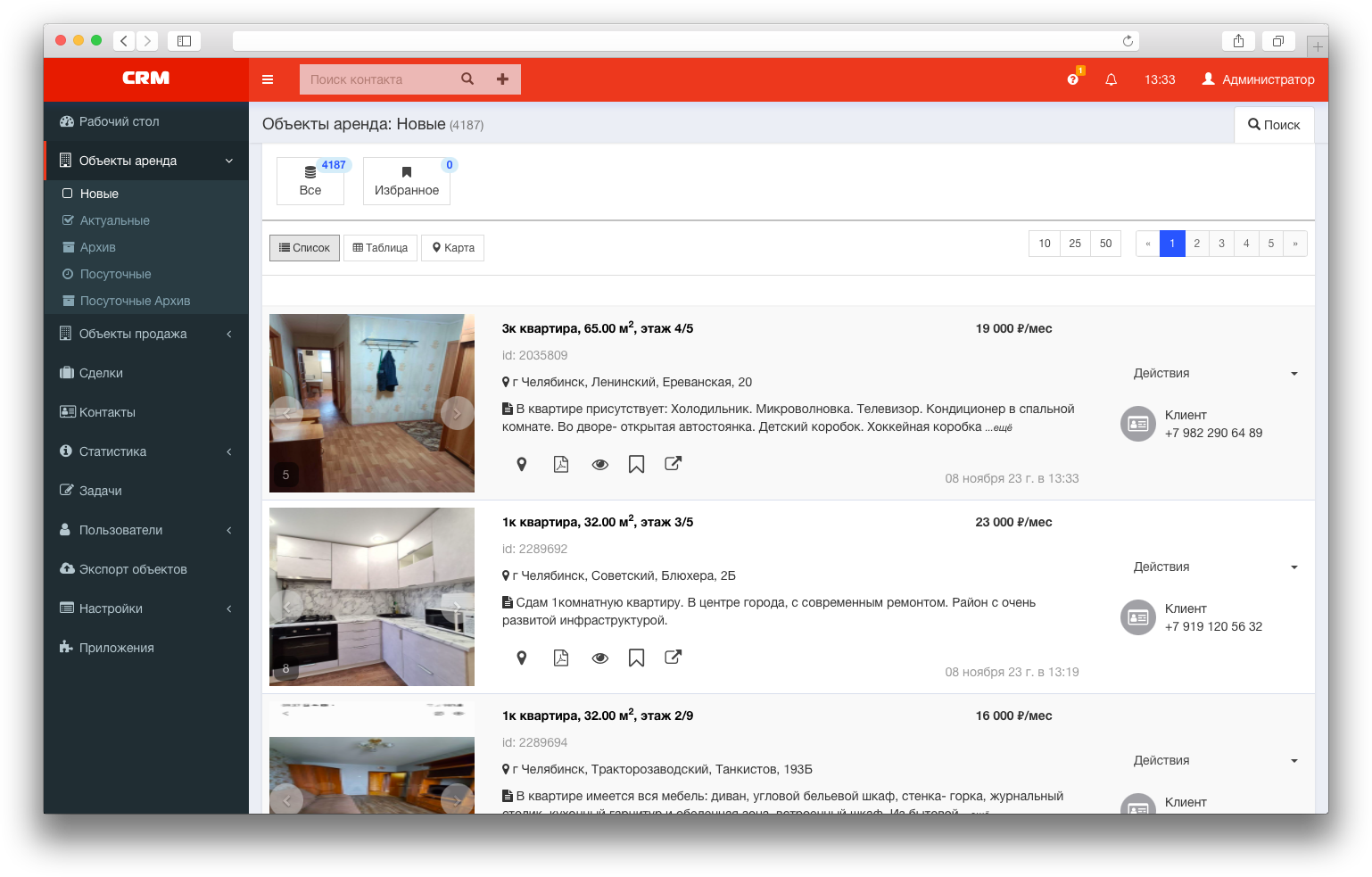Open Действия dropdown for listing 2035809
The width and height of the screenshot is (1372, 877).
tap(1215, 374)
